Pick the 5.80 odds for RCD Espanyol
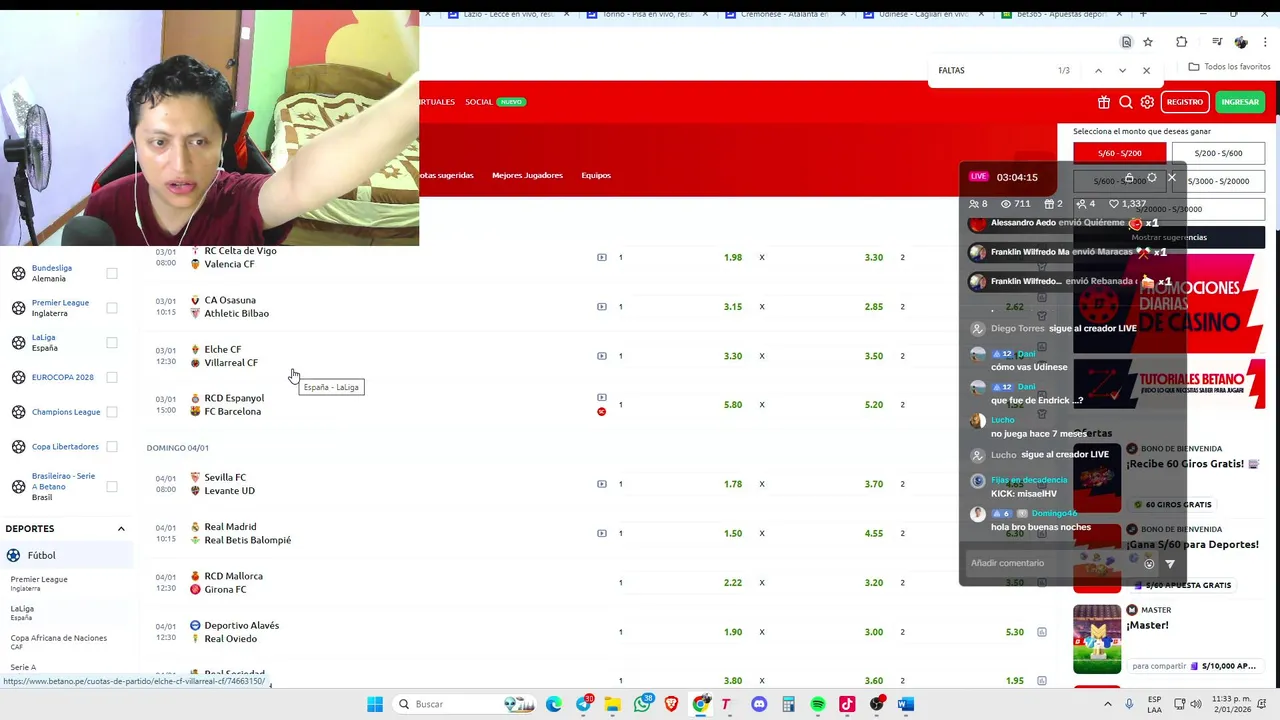Image resolution: width=1280 pixels, height=720 pixels. point(733,405)
